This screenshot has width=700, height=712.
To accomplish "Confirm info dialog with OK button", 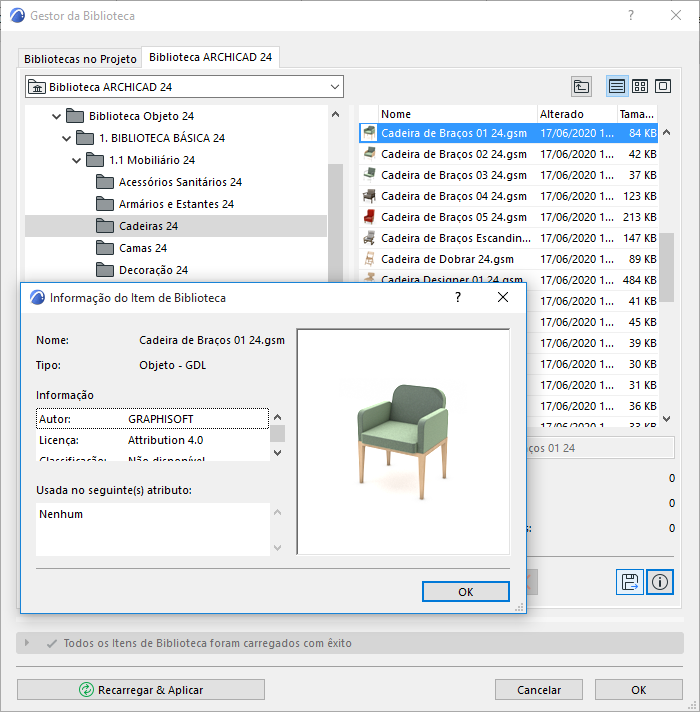I will coord(466,592).
